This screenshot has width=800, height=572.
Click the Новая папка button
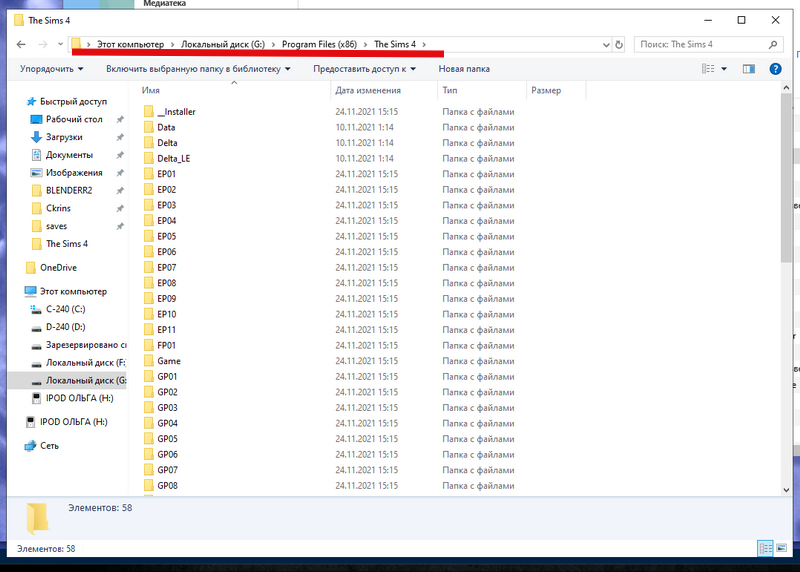[464, 69]
